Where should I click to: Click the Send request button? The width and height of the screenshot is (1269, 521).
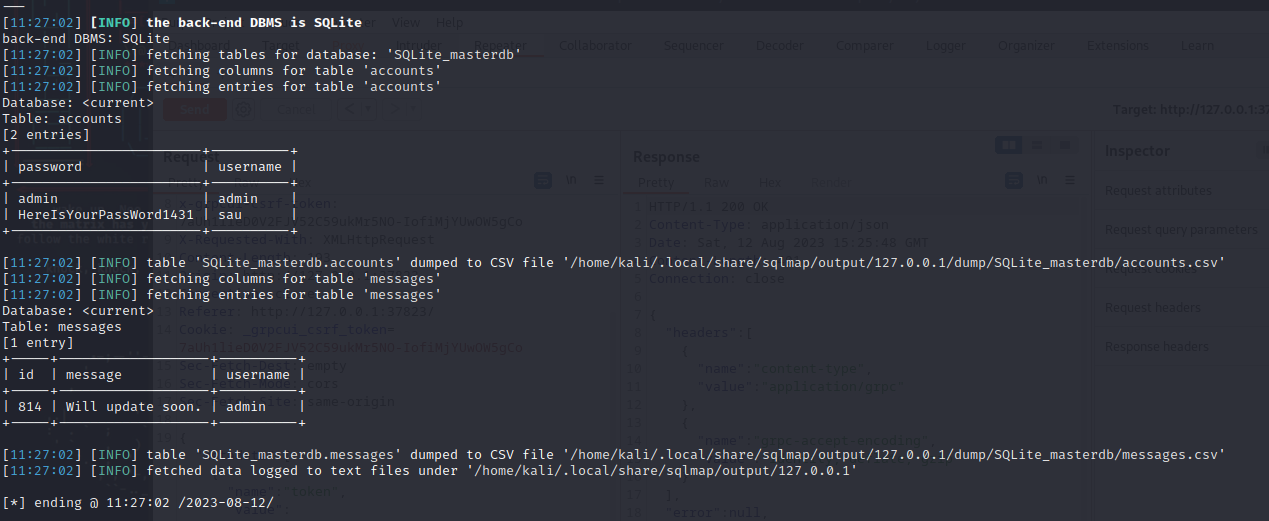pyautogui.click(x=196, y=110)
